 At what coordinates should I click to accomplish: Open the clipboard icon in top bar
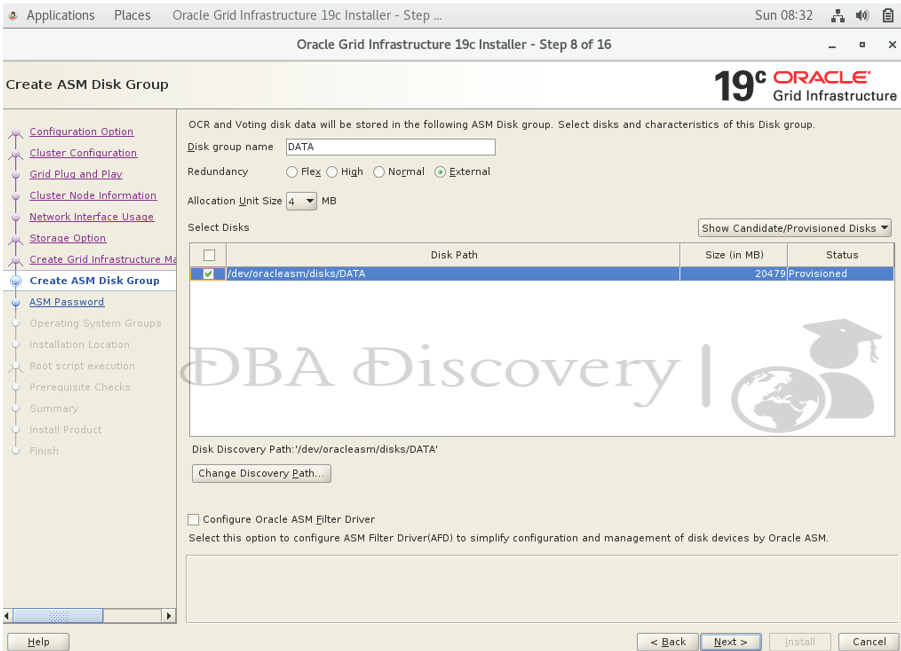[888, 16]
